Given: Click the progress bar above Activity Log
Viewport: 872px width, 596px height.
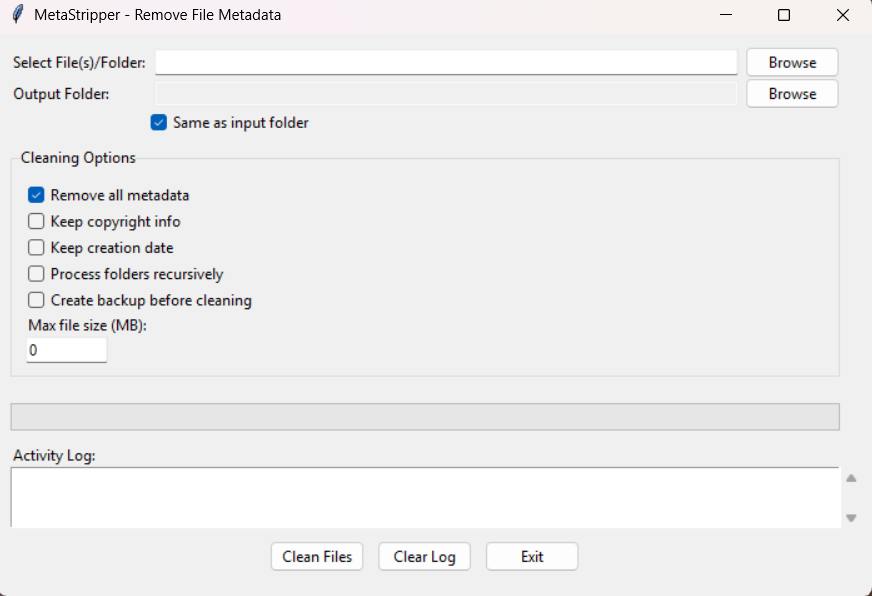Looking at the screenshot, I should pyautogui.click(x=425, y=417).
